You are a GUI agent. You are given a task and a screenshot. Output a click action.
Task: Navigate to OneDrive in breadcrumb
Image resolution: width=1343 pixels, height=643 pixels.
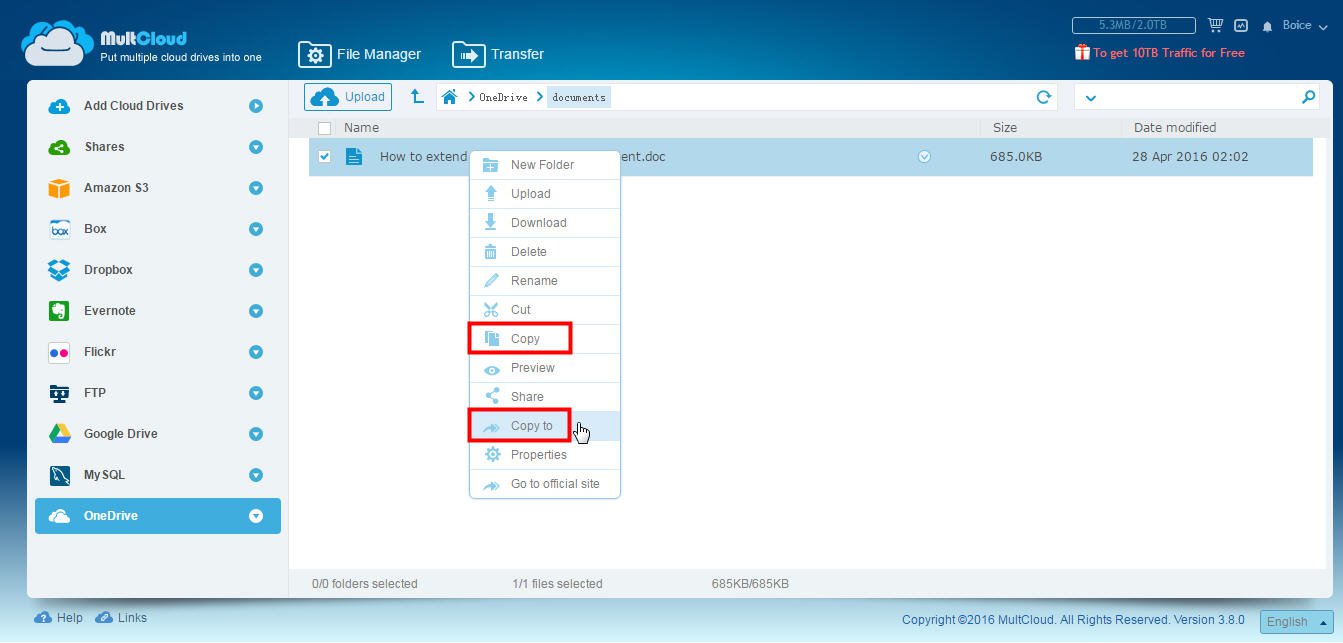503,97
